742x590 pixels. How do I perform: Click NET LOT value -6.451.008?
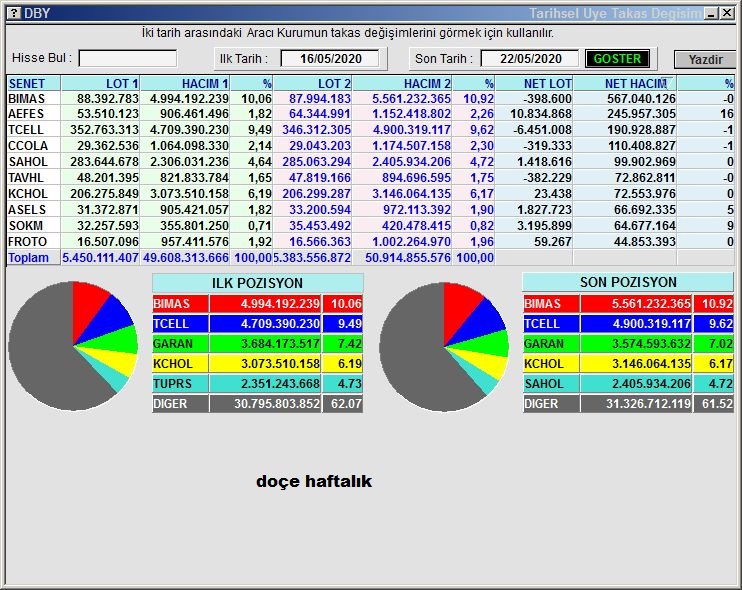543,130
